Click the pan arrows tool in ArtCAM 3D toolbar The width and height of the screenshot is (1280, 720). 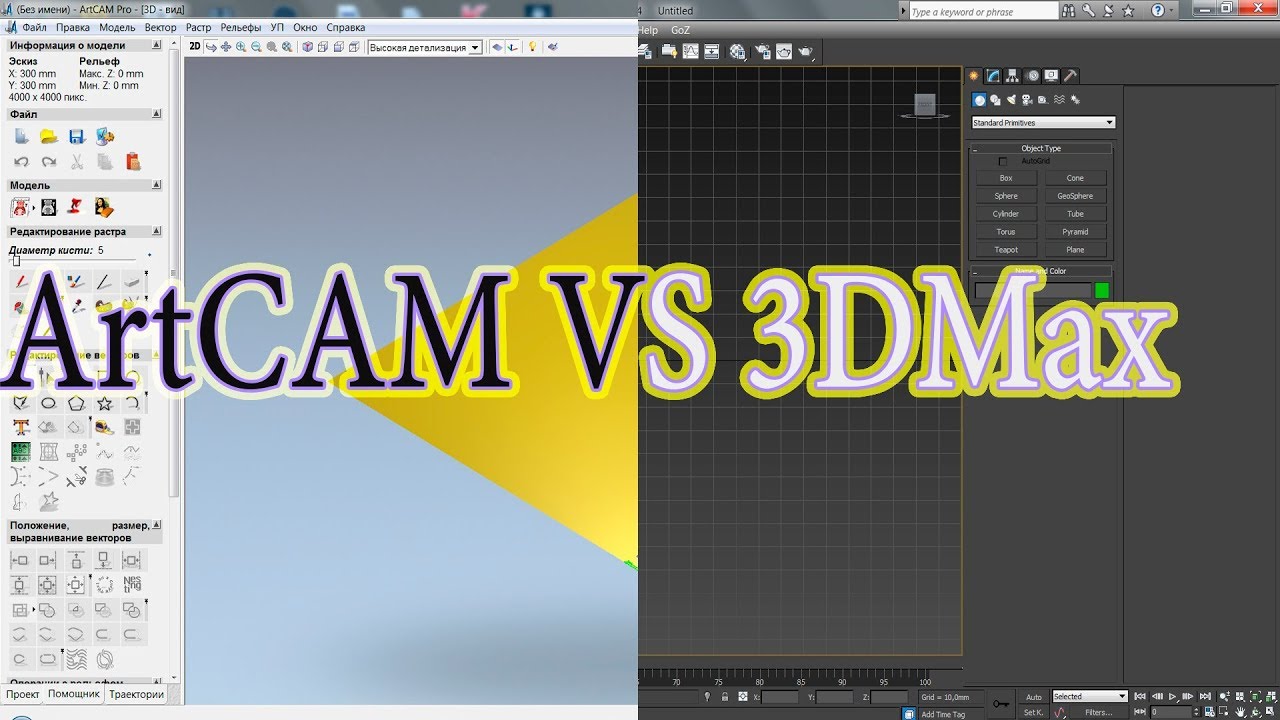[226, 47]
